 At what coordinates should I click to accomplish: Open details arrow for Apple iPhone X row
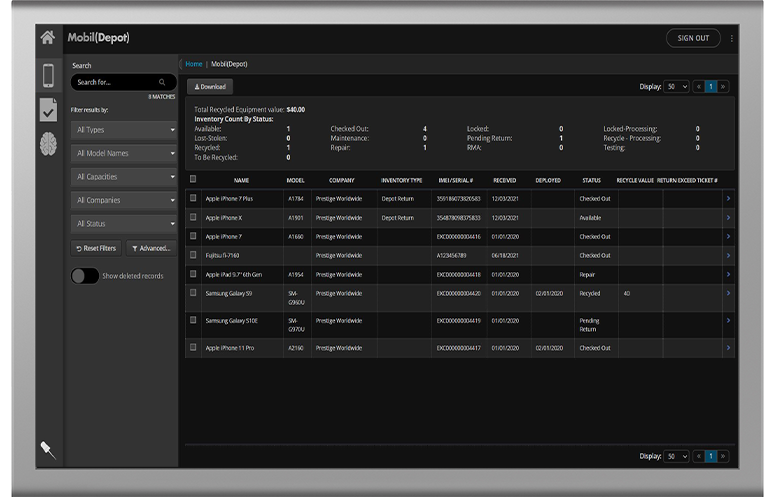728,218
